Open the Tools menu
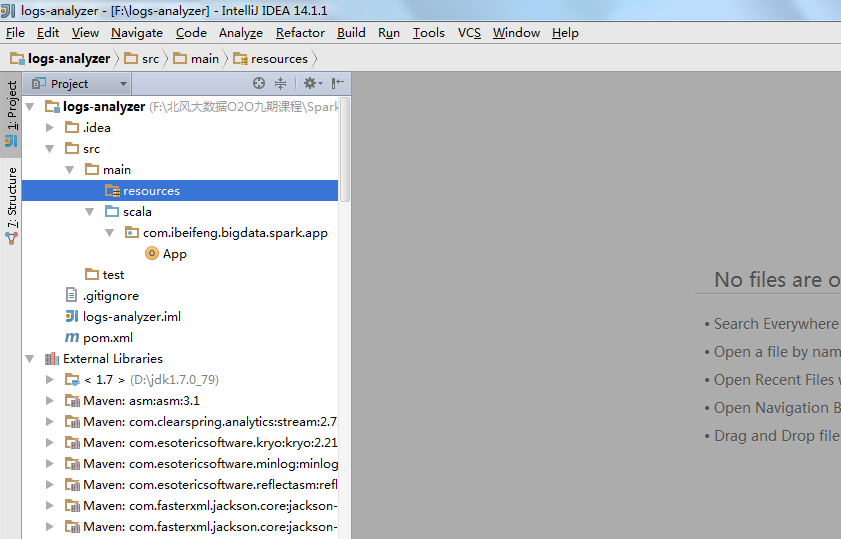 tap(429, 33)
